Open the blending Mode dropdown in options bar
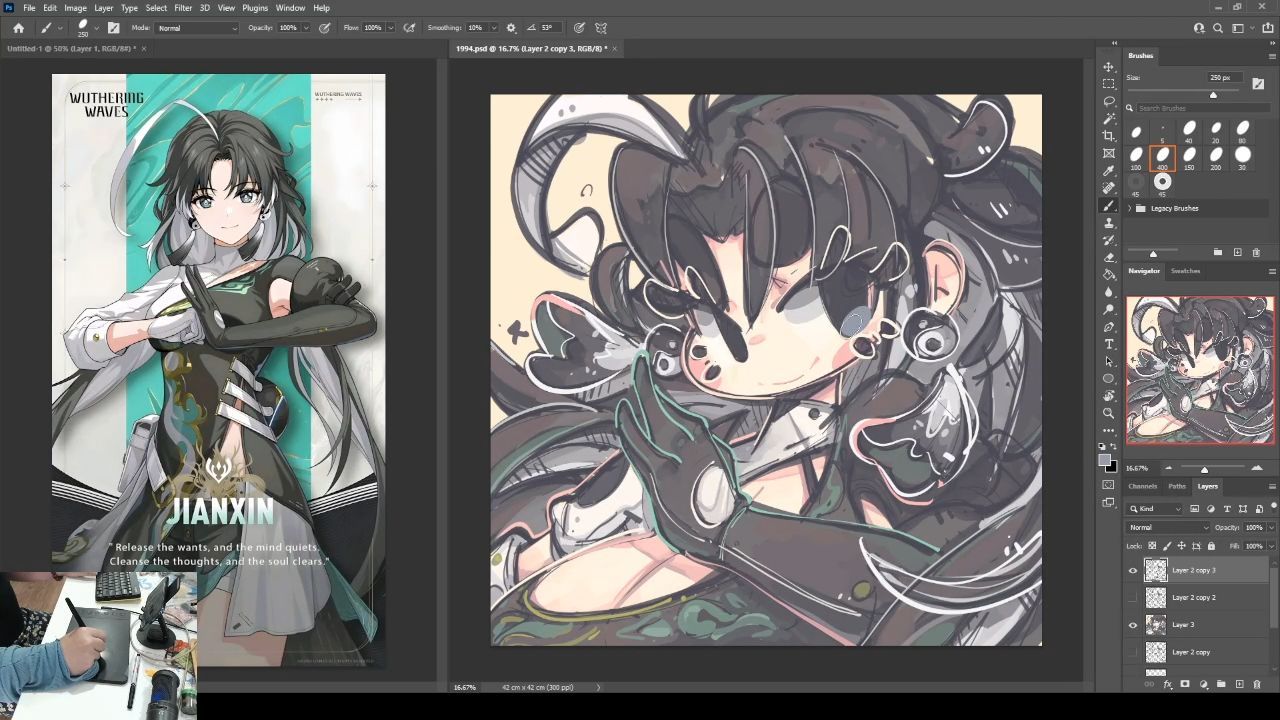The height and width of the screenshot is (720, 1280). 198,28
